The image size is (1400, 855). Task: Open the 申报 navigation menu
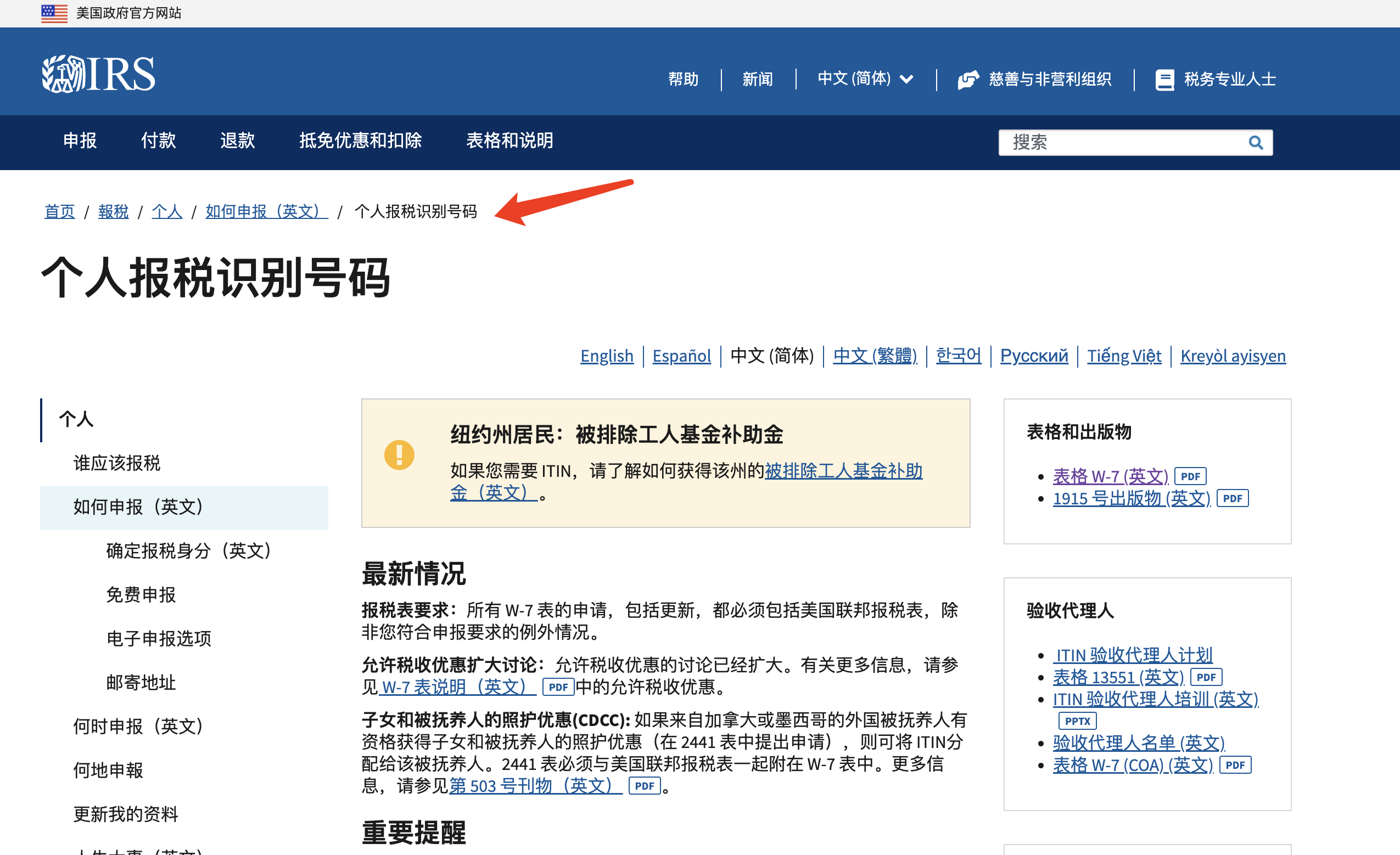tap(79, 141)
